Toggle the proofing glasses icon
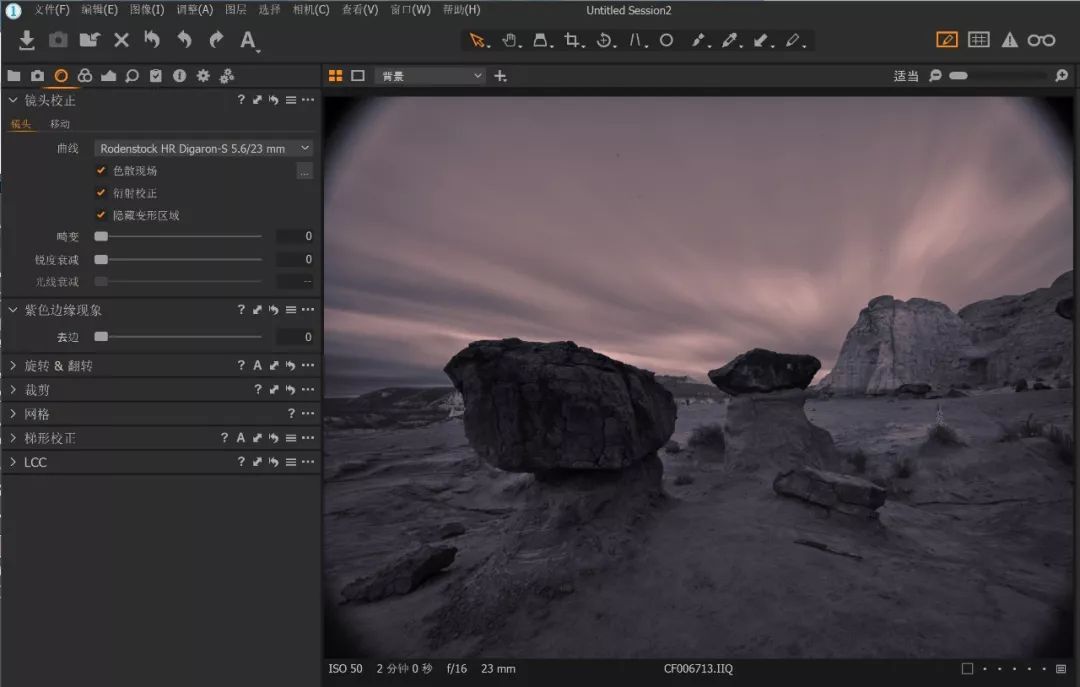 (x=1041, y=40)
